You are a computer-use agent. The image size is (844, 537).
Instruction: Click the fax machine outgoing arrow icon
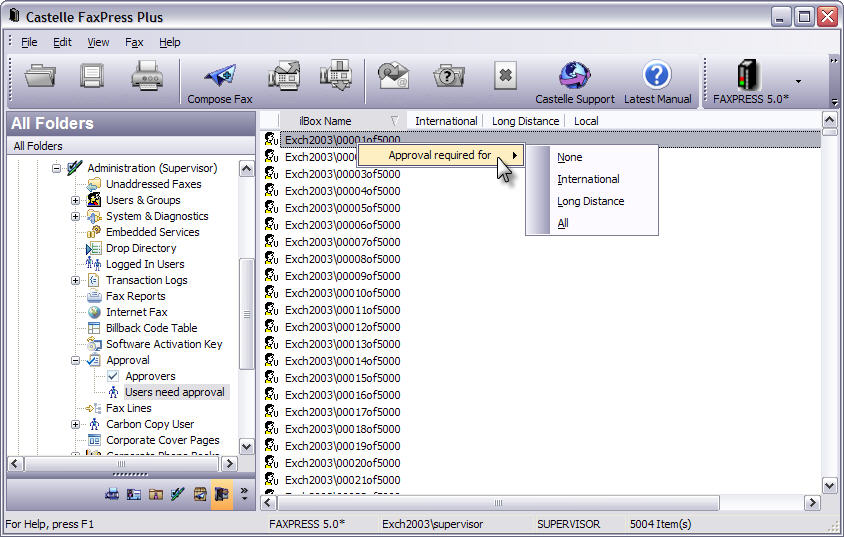point(284,75)
